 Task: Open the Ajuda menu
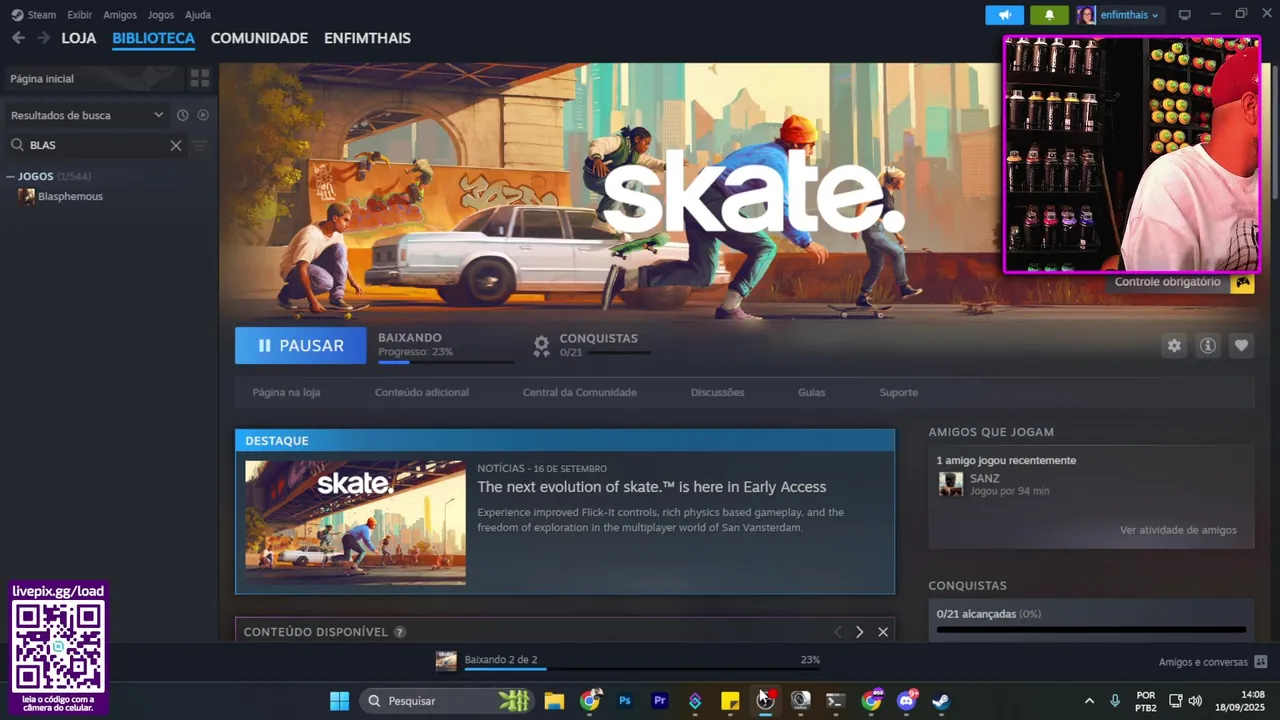pos(198,15)
